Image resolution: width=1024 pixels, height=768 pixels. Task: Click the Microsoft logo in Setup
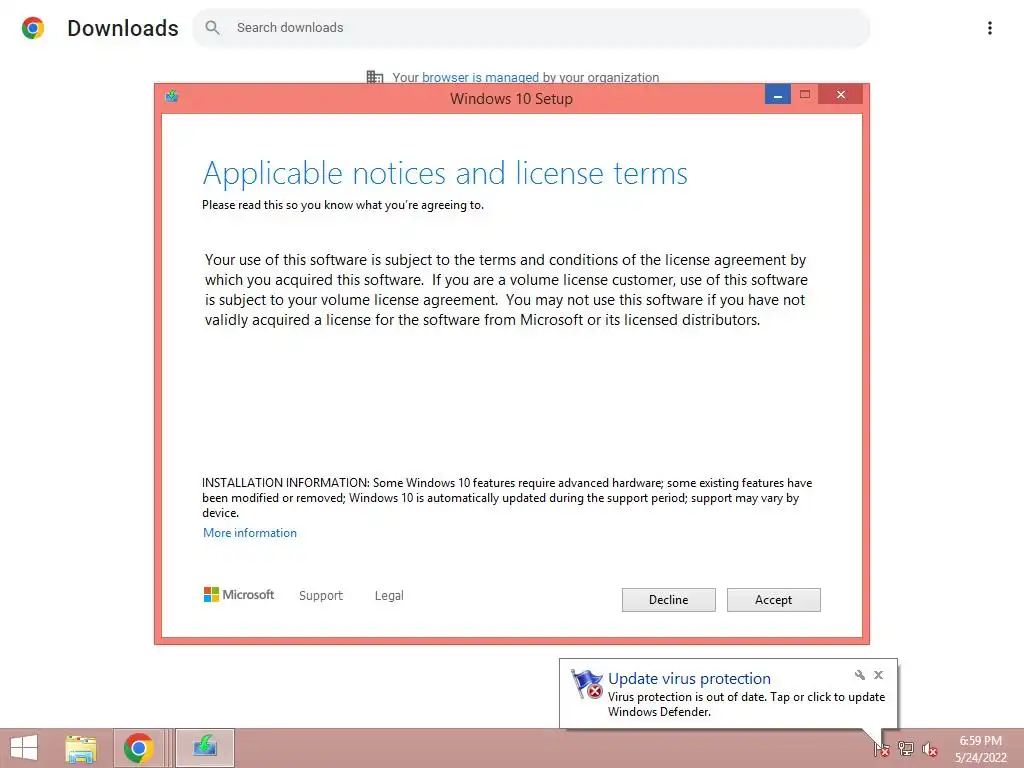pyautogui.click(x=239, y=594)
